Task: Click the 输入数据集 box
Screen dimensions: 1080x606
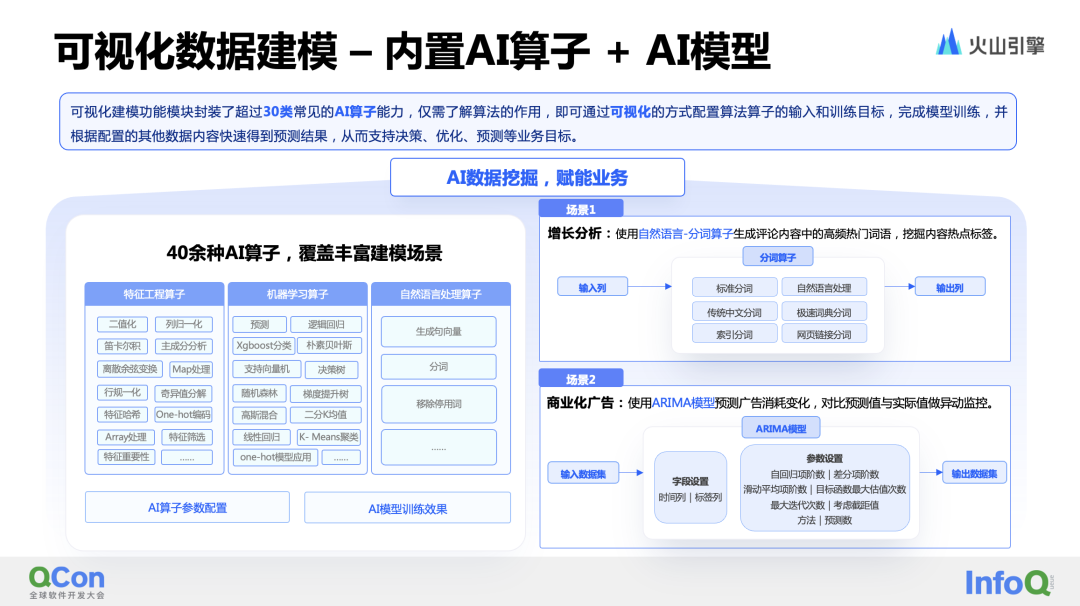Action: [583, 474]
